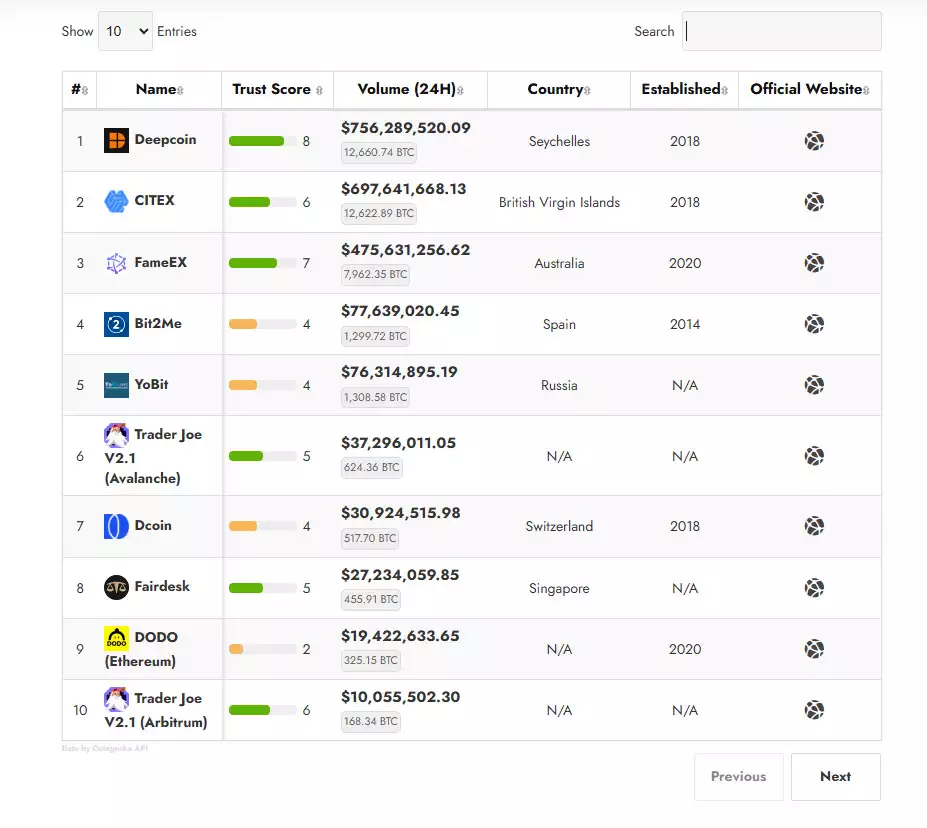Select the 168.34 BTC volume badge
Viewport: 927px width, 828px height.
371,722
